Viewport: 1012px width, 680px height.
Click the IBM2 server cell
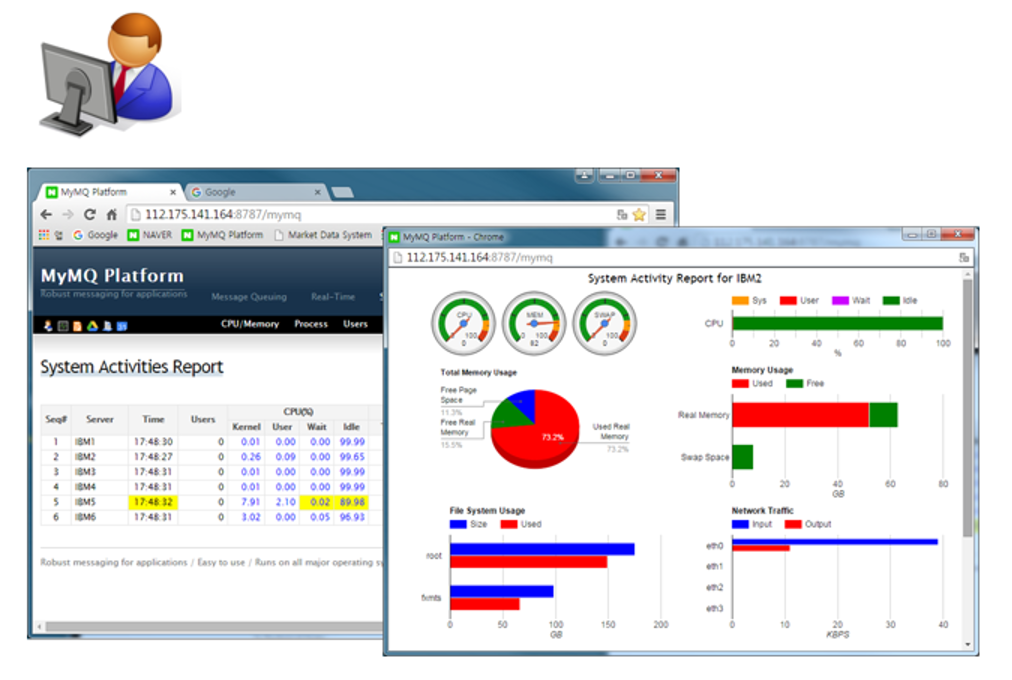pyautogui.click(x=99, y=457)
